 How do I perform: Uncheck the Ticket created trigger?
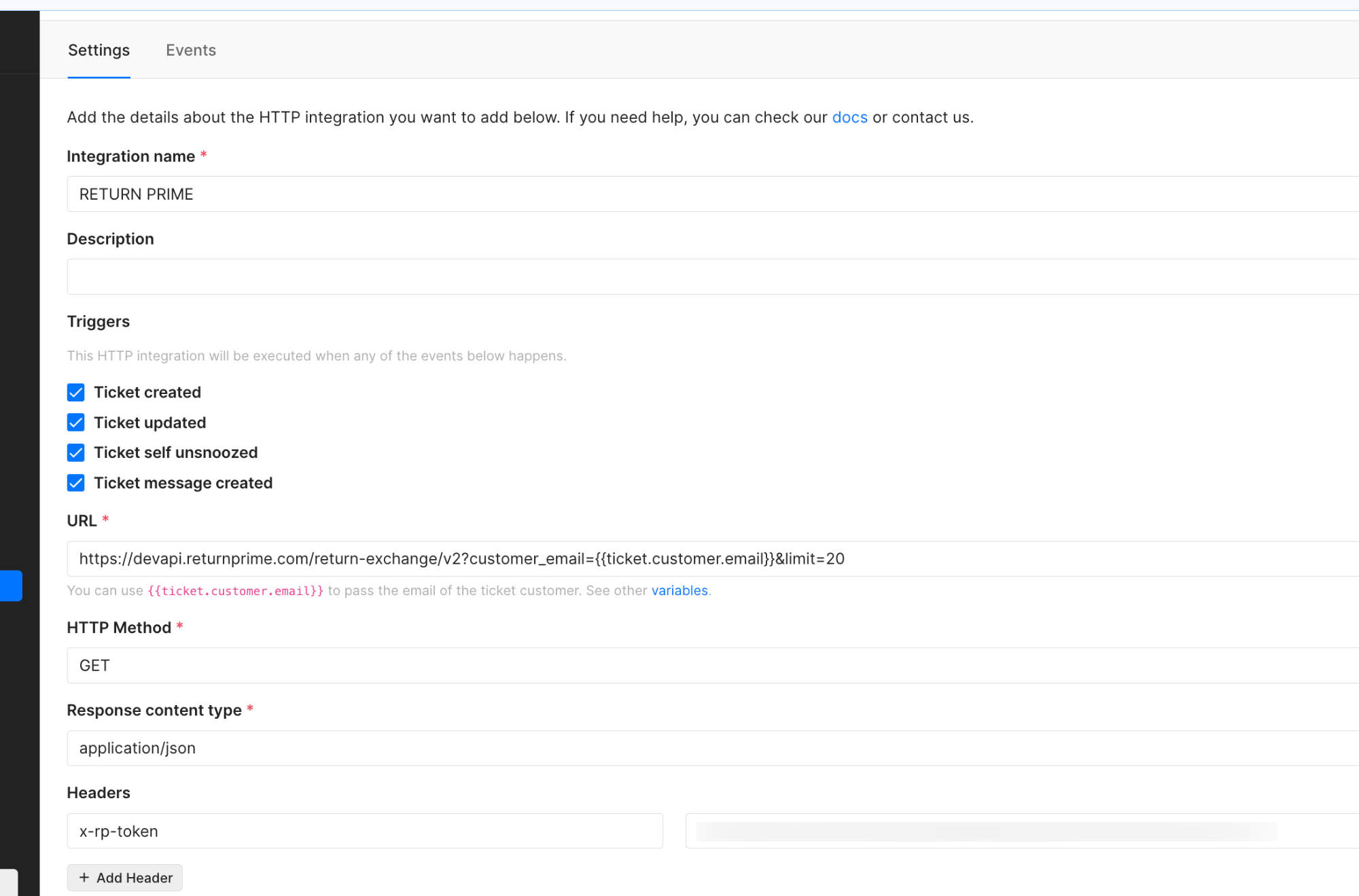(76, 393)
